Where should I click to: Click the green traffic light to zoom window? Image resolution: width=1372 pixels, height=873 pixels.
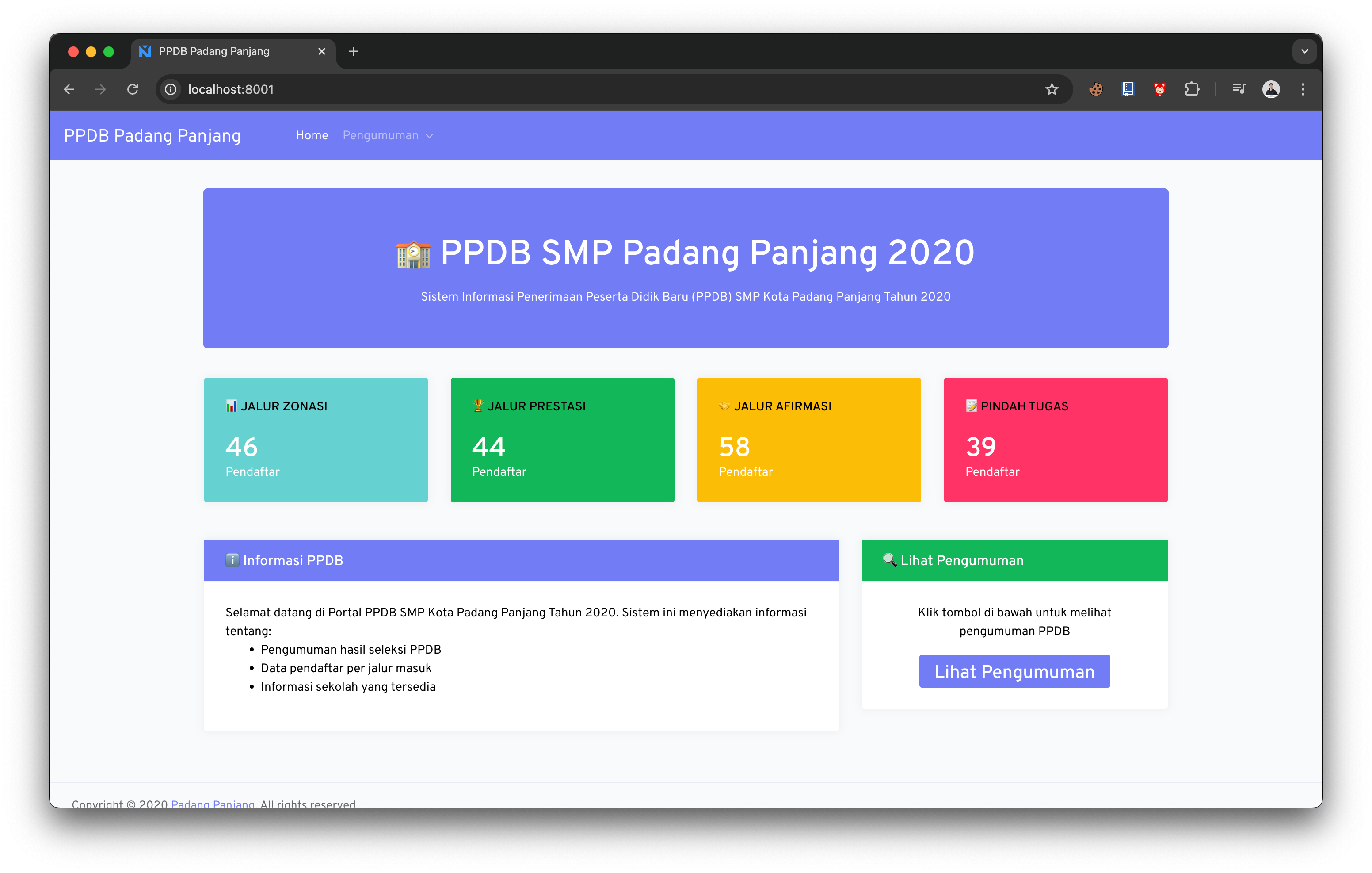coord(109,51)
